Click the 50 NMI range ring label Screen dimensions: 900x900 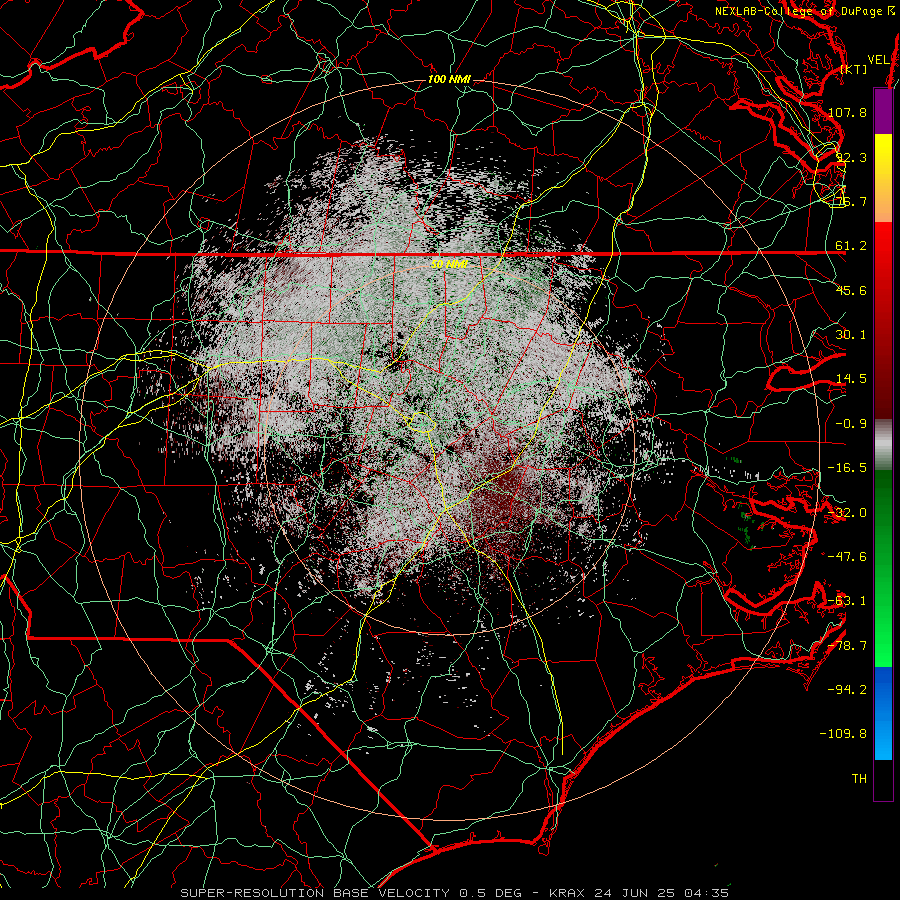point(449,264)
